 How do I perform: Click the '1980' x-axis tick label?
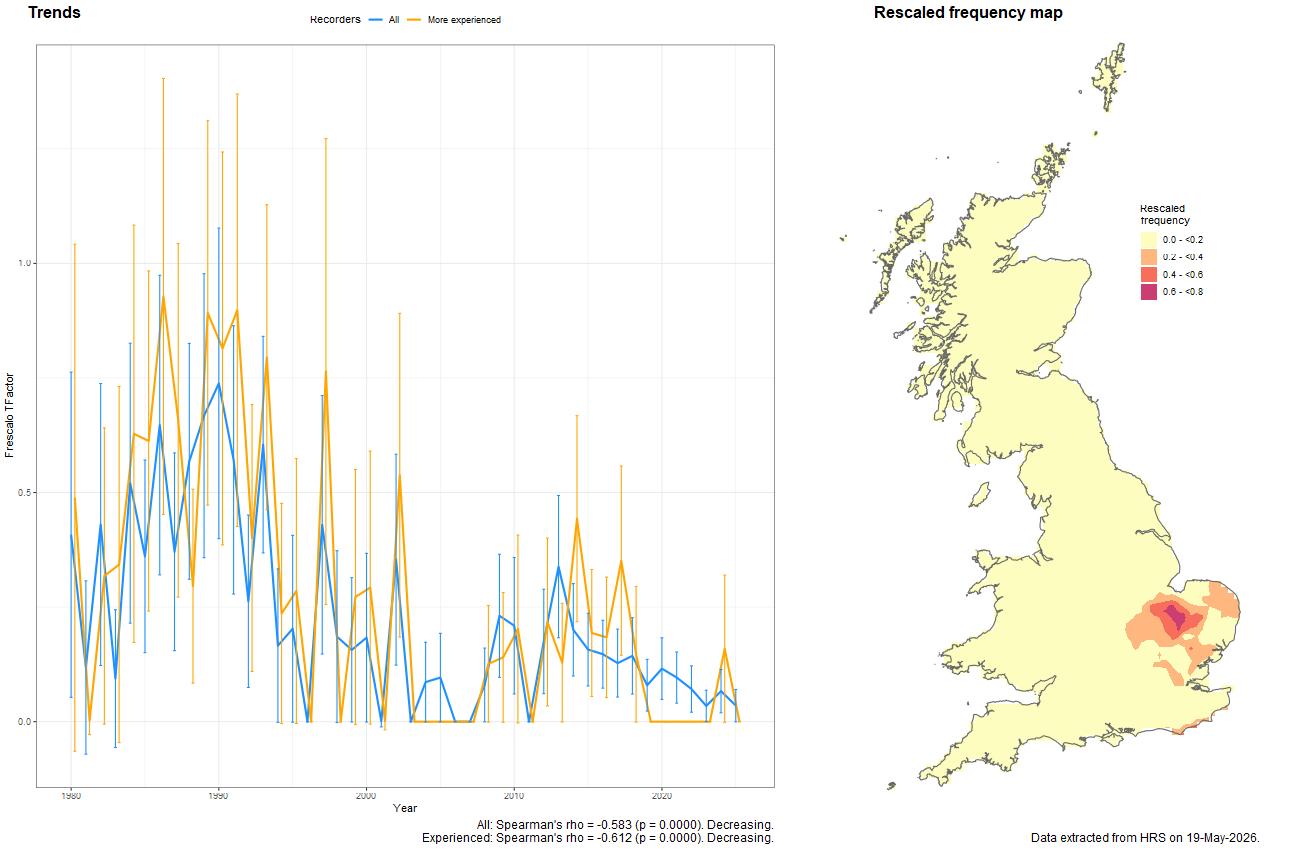(70, 797)
